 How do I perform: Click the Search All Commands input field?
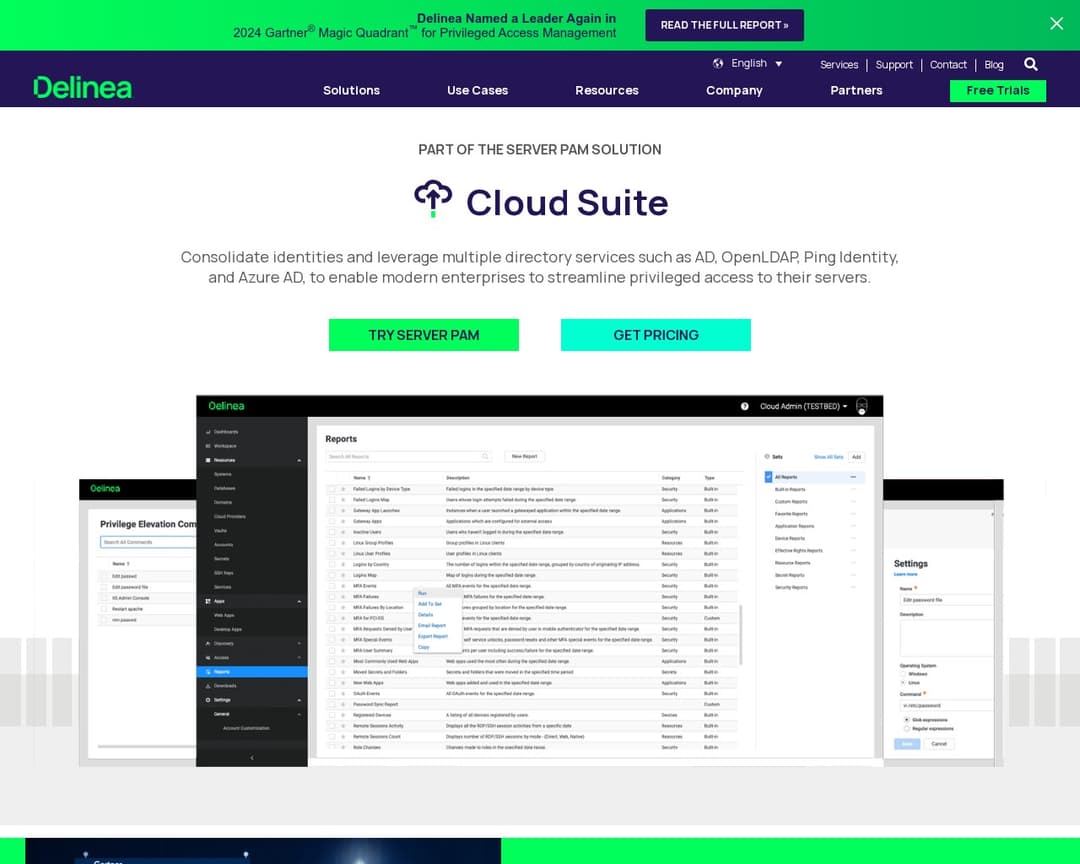148,542
